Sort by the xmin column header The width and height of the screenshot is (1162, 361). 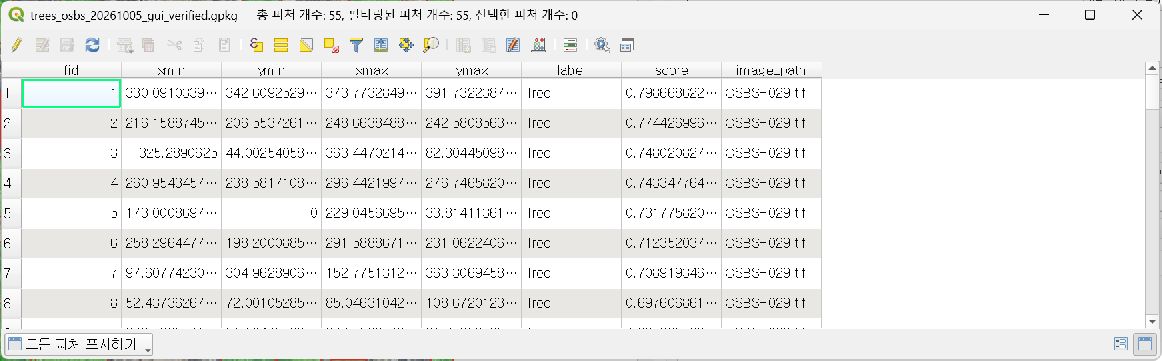(171, 70)
